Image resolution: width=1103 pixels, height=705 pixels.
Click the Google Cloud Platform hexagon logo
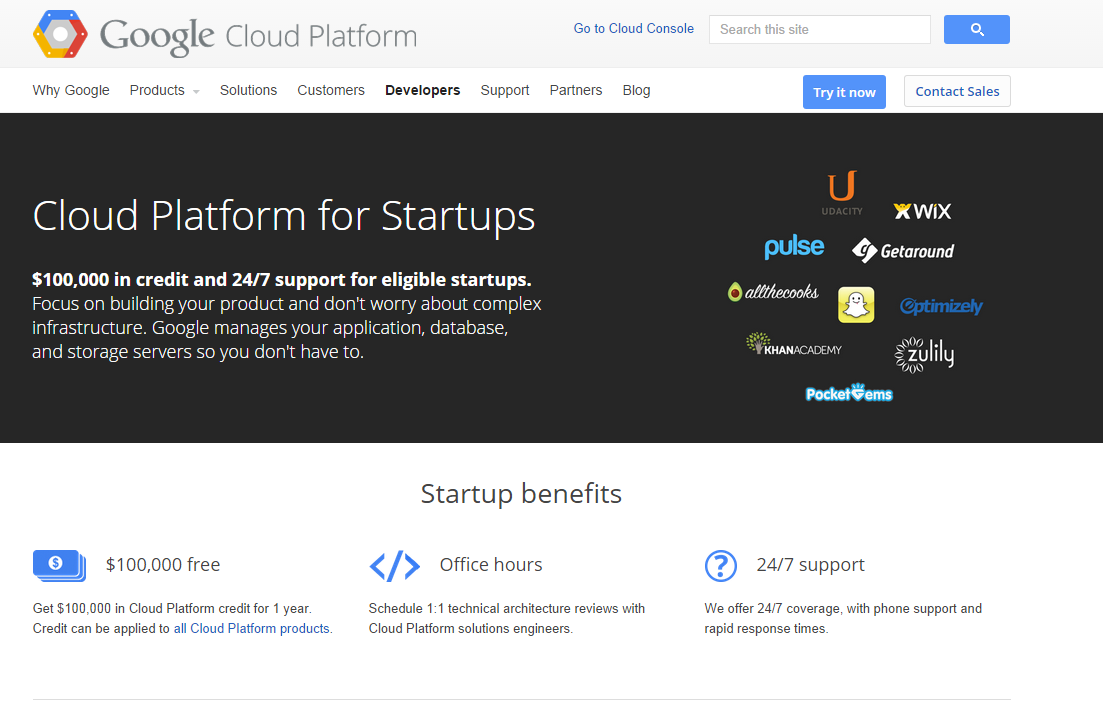coord(60,34)
